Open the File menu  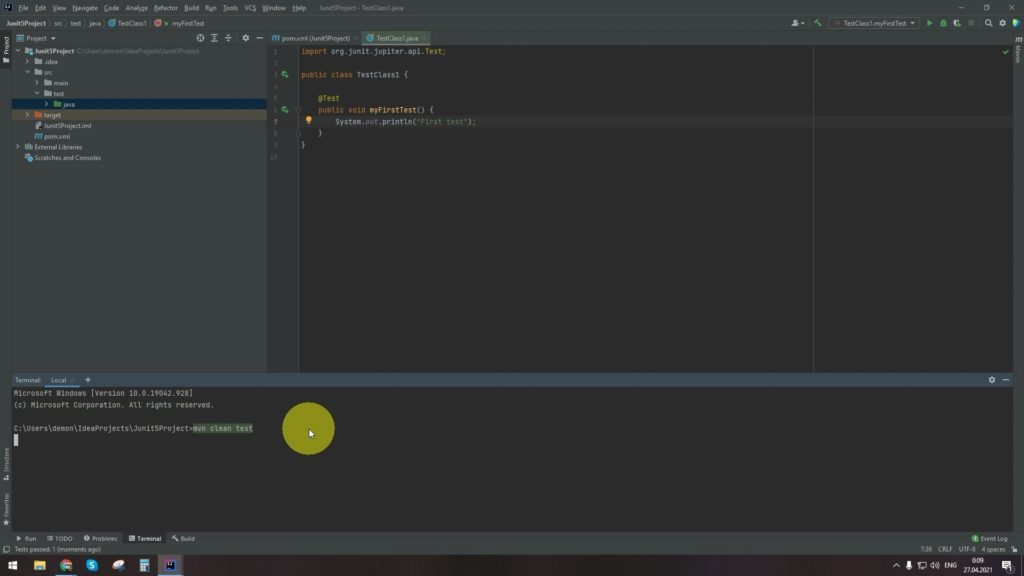click(x=23, y=8)
